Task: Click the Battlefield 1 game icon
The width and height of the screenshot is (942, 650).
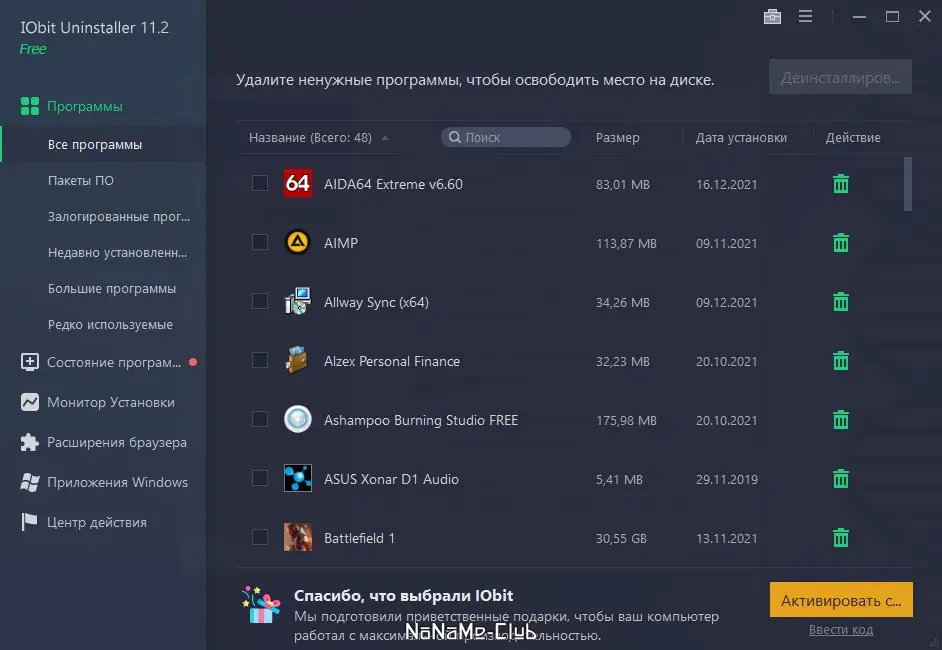Action: (298, 537)
